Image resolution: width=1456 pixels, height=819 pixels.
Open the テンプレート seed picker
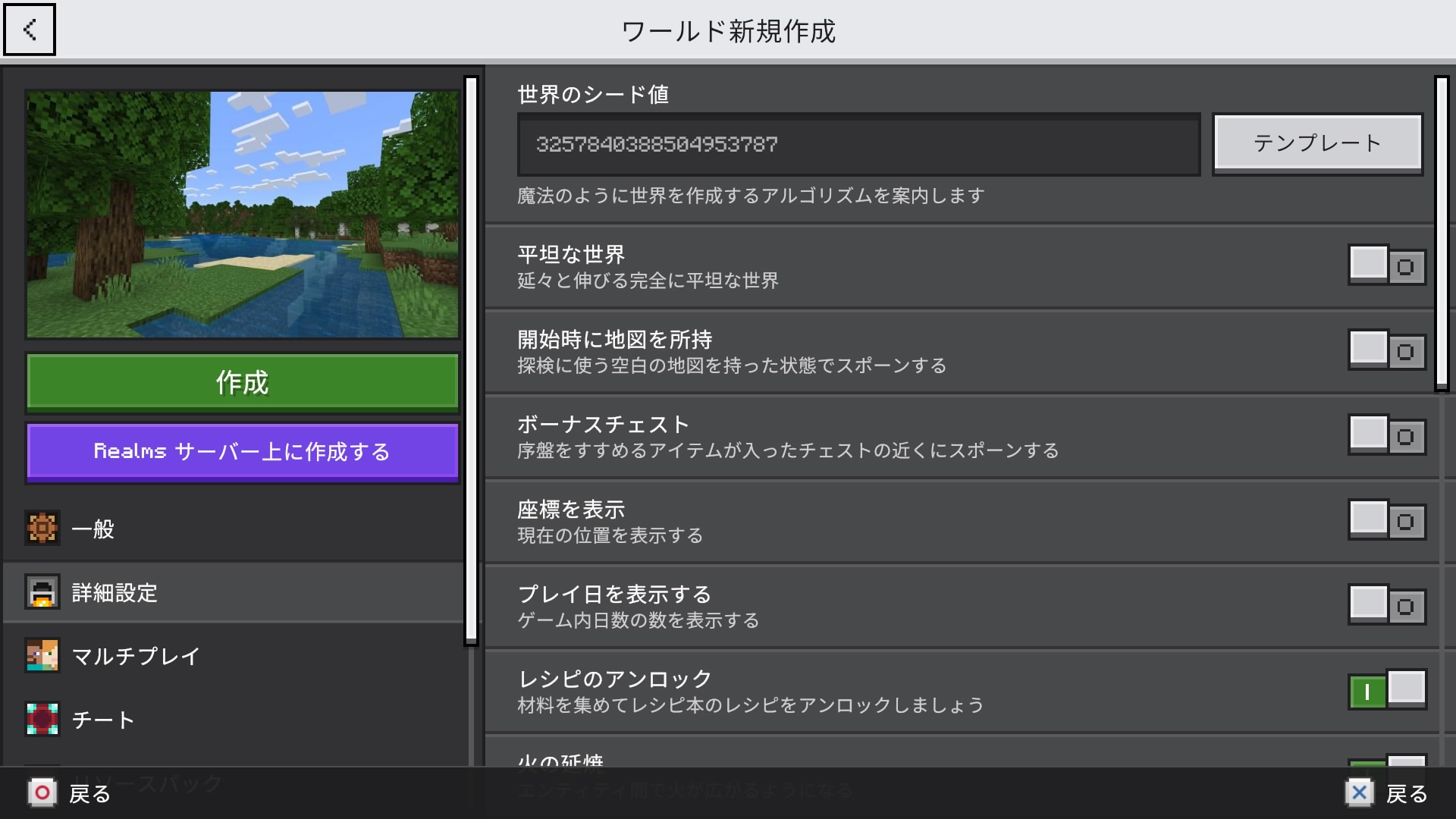coord(1318,143)
